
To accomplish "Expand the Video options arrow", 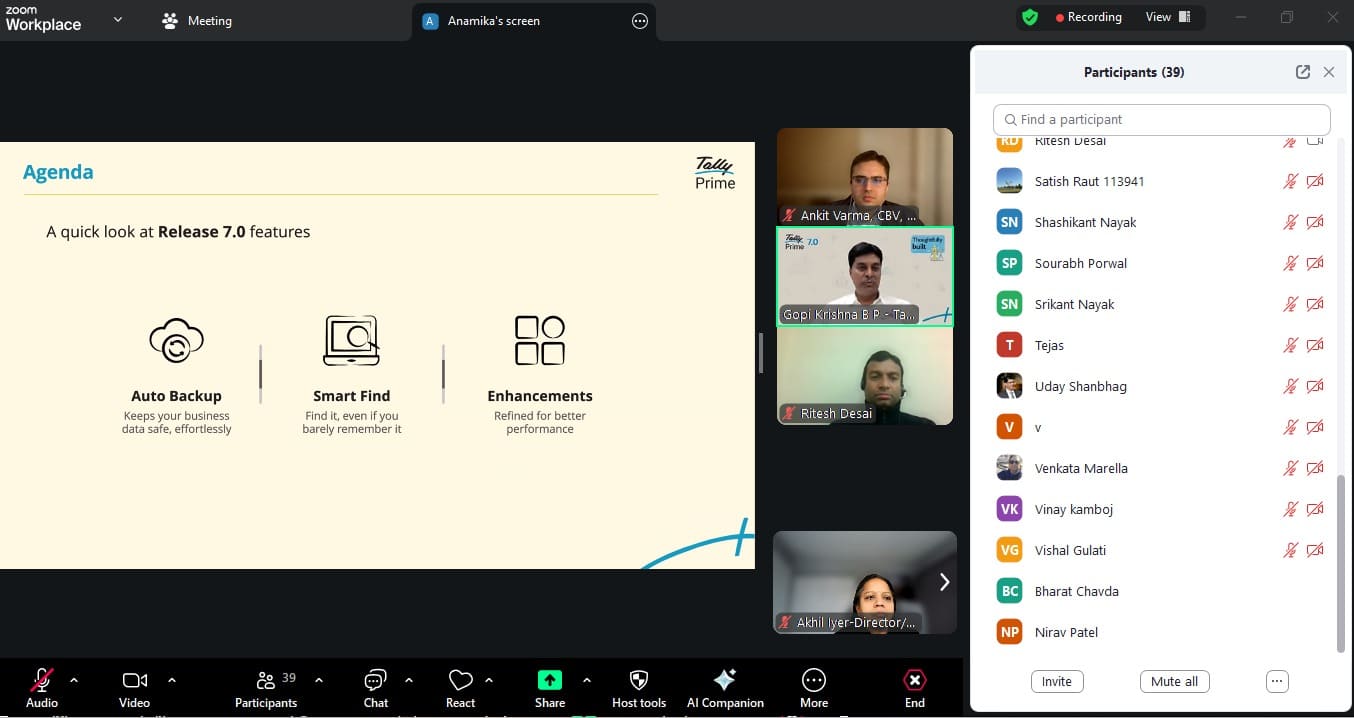I will click(172, 680).
